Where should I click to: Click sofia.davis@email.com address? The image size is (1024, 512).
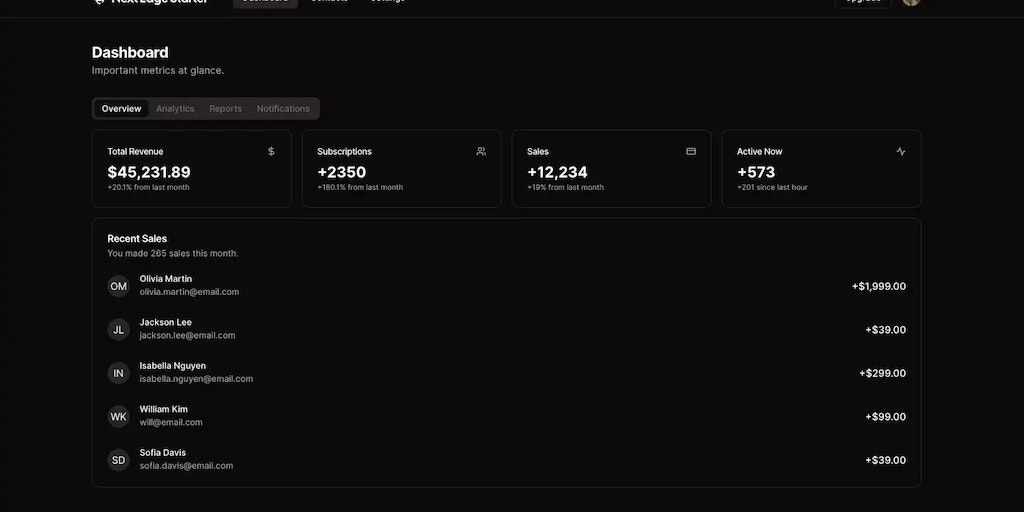click(186, 466)
